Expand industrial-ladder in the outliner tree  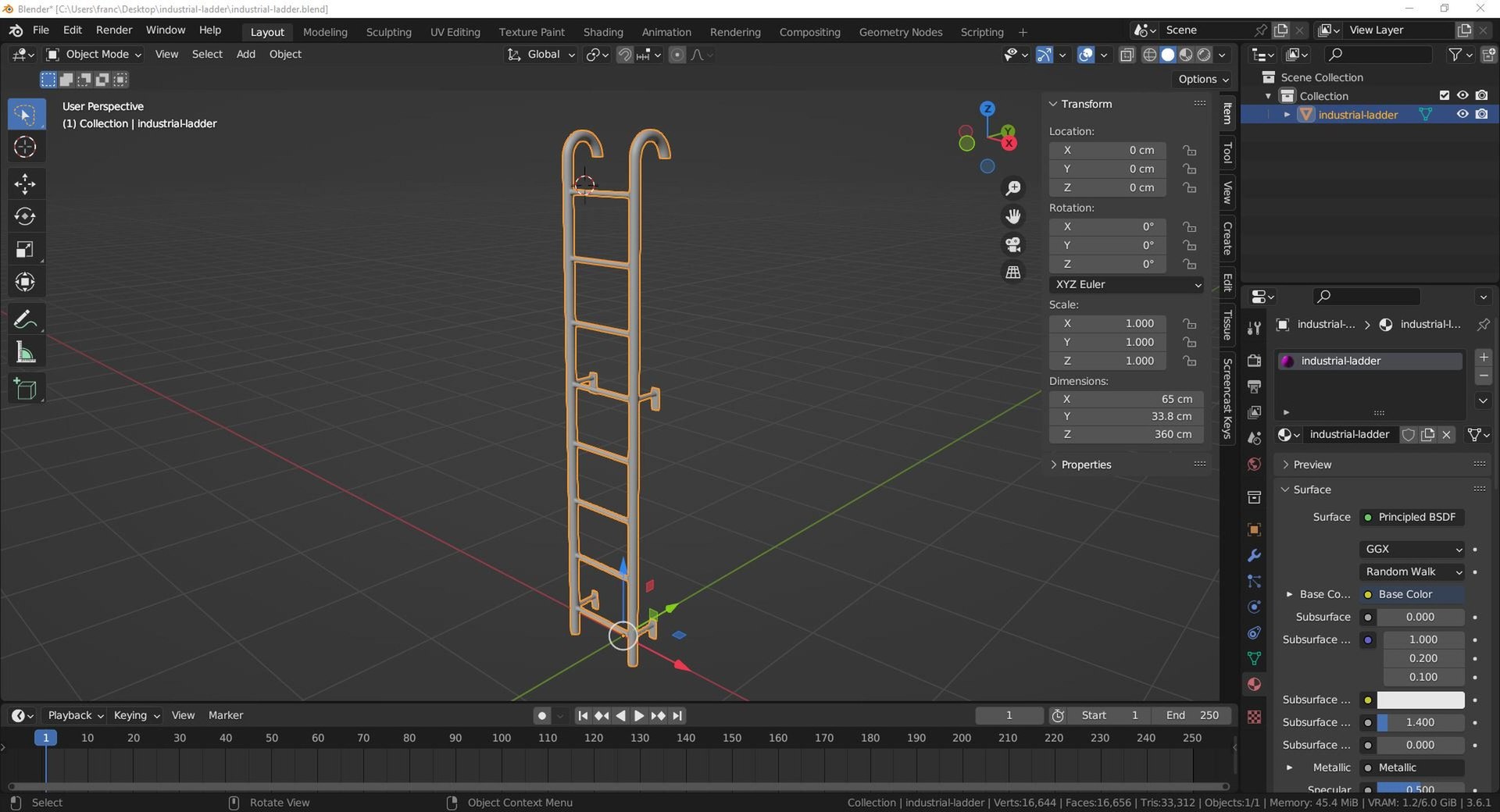[x=1287, y=115]
